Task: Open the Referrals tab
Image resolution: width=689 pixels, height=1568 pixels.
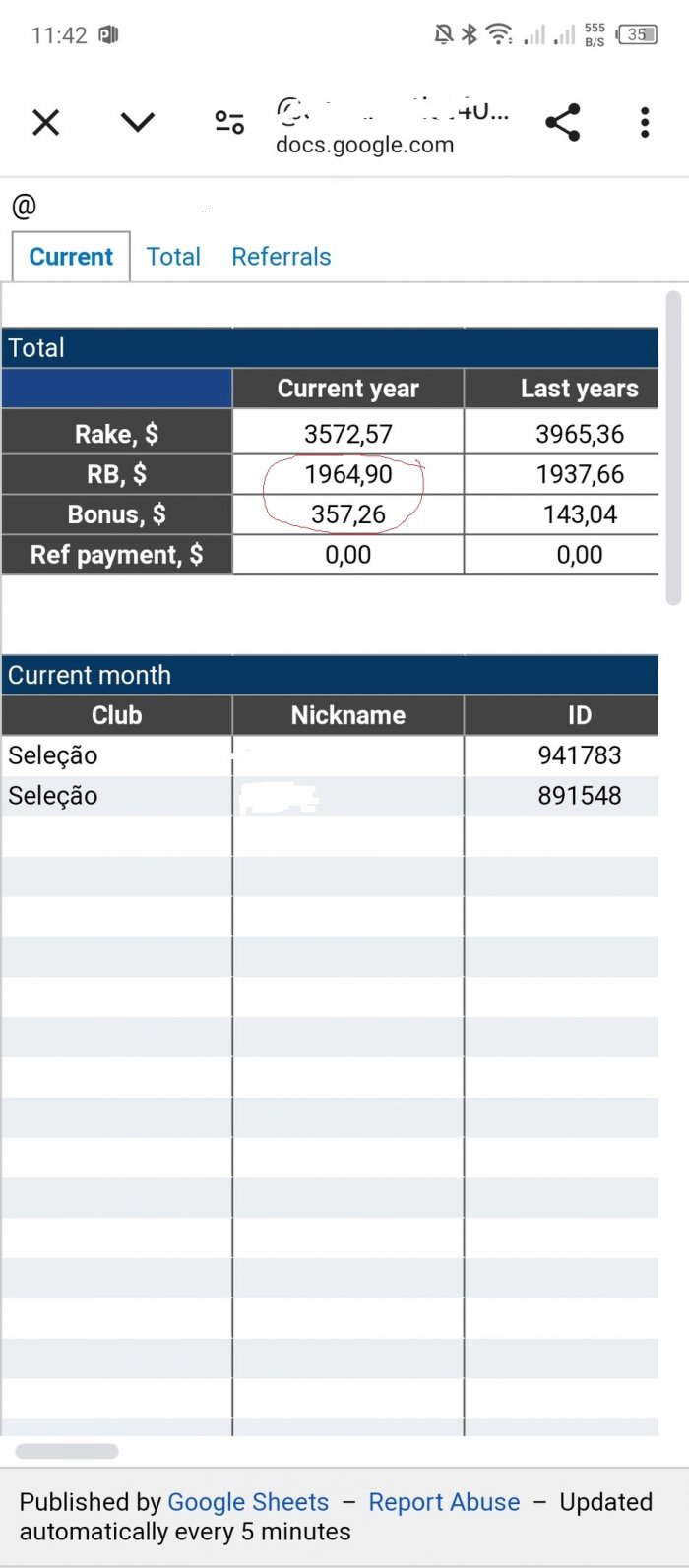Action: click(282, 257)
